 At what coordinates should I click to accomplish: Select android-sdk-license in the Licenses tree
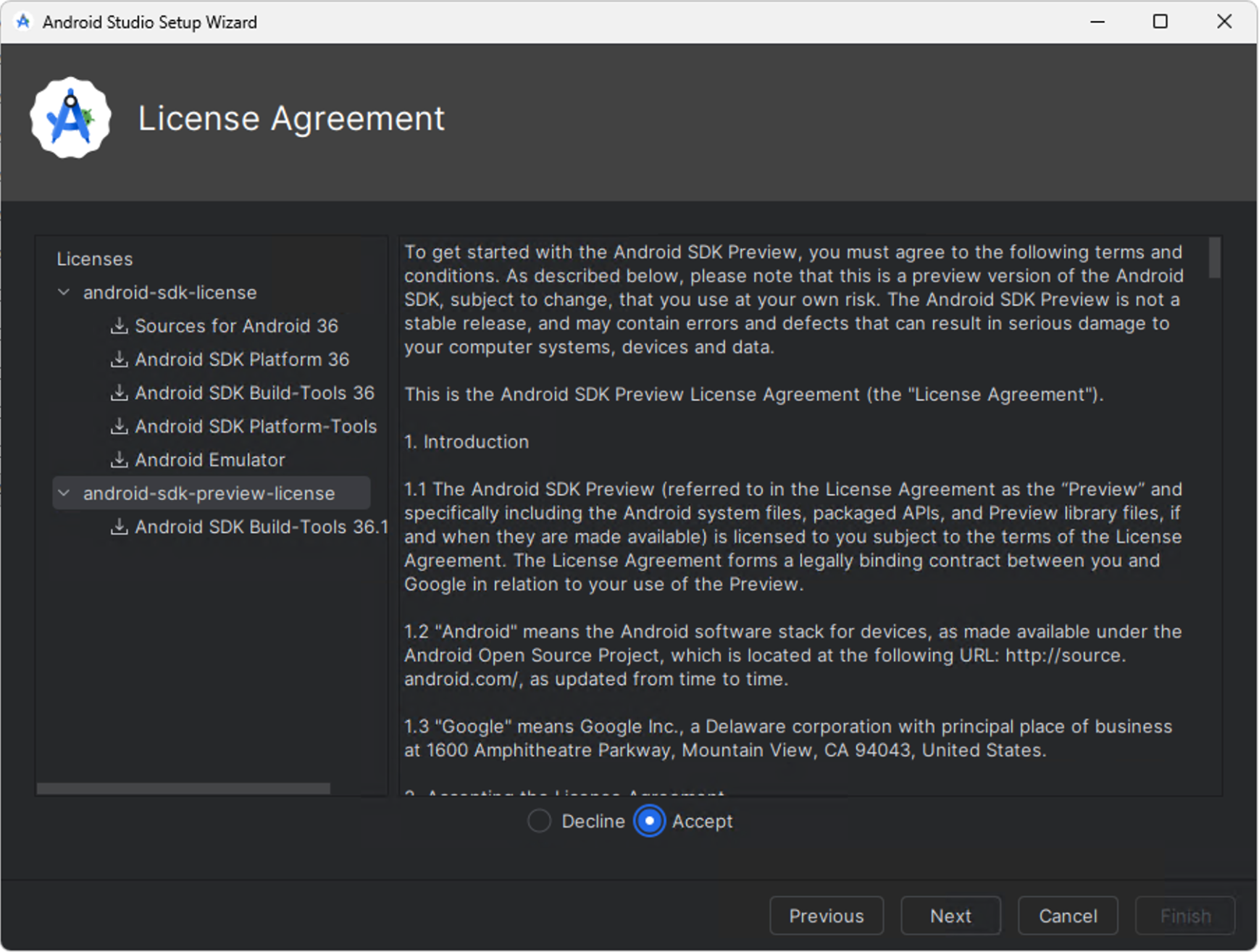(170, 293)
